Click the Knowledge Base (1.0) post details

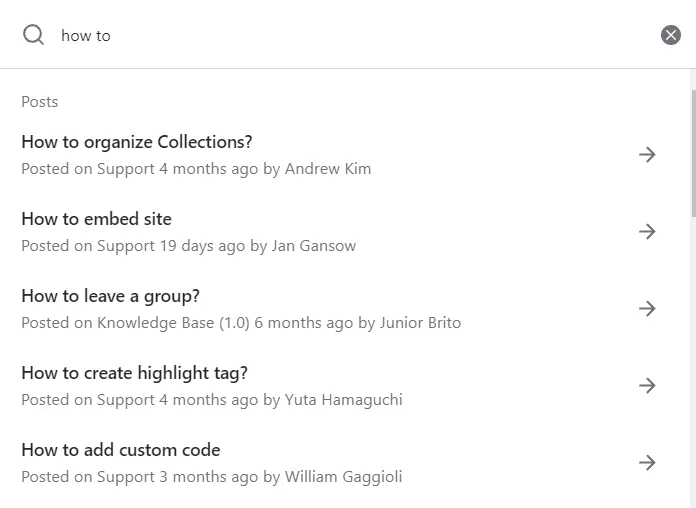[241, 323]
